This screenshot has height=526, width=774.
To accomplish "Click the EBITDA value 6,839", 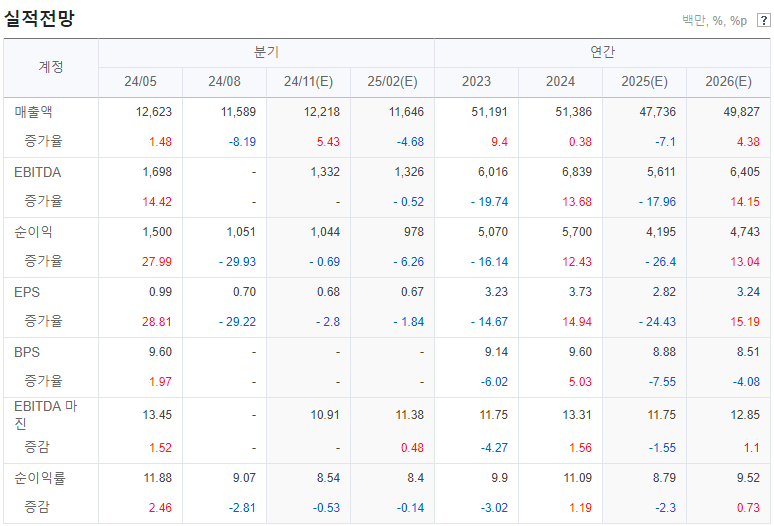I will click(x=577, y=172).
